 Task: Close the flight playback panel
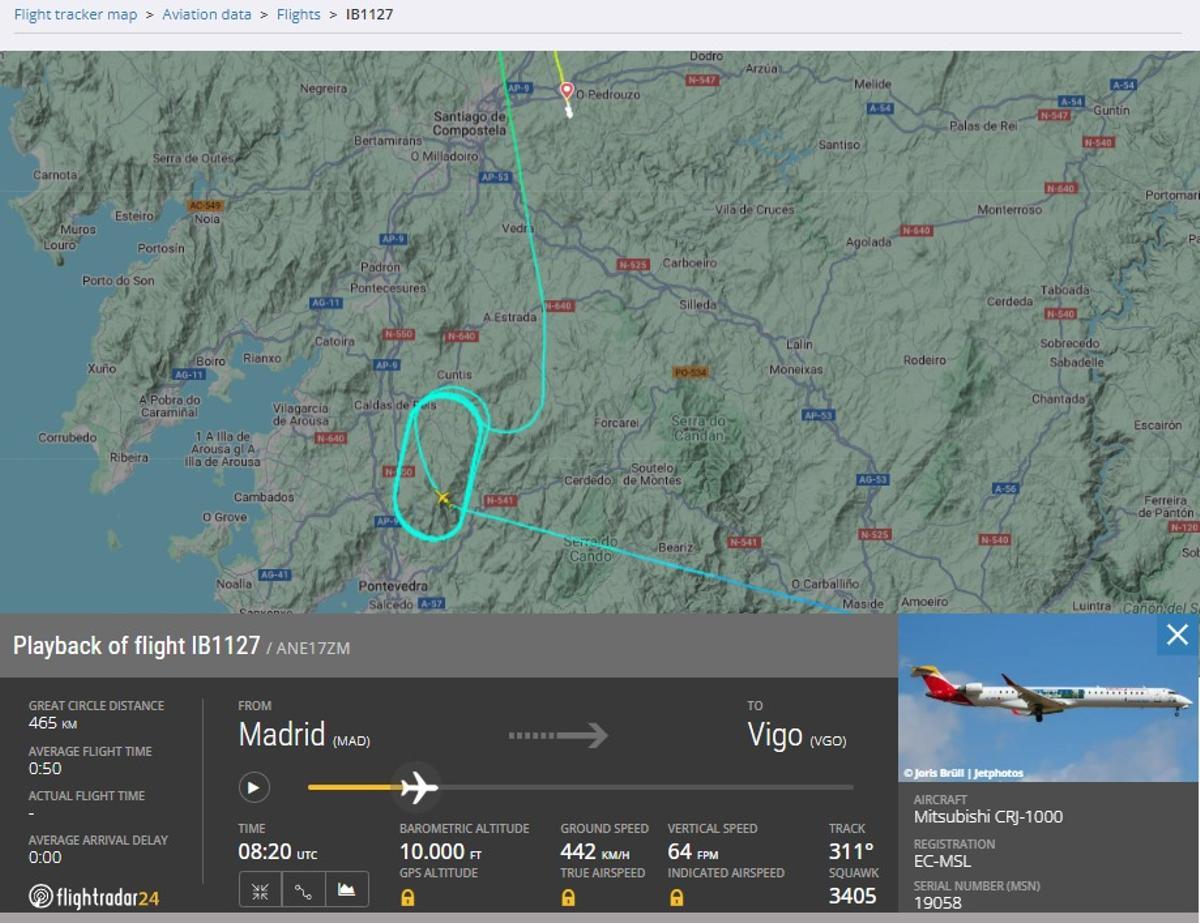[x=1177, y=635]
